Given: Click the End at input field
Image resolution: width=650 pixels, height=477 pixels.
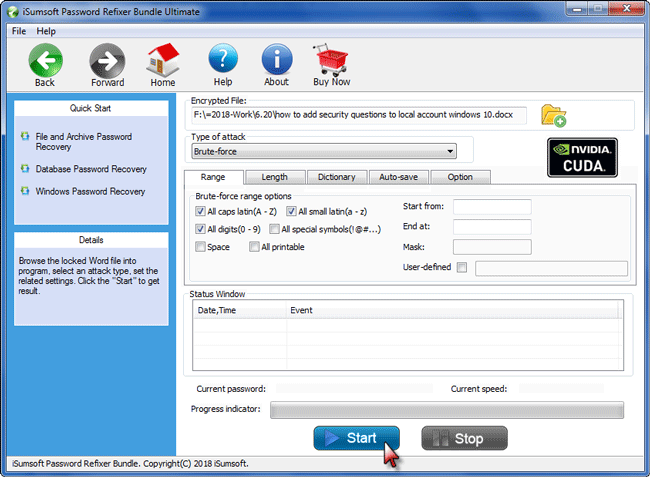Looking at the screenshot, I should [x=492, y=227].
